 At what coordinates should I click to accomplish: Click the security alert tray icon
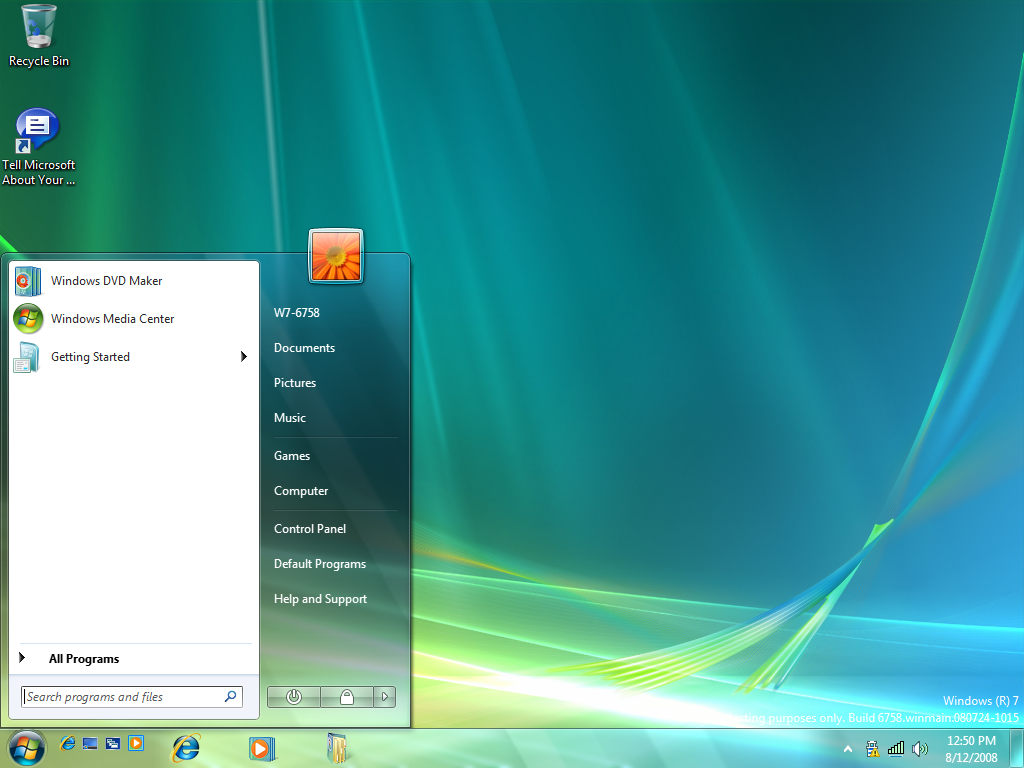872,748
